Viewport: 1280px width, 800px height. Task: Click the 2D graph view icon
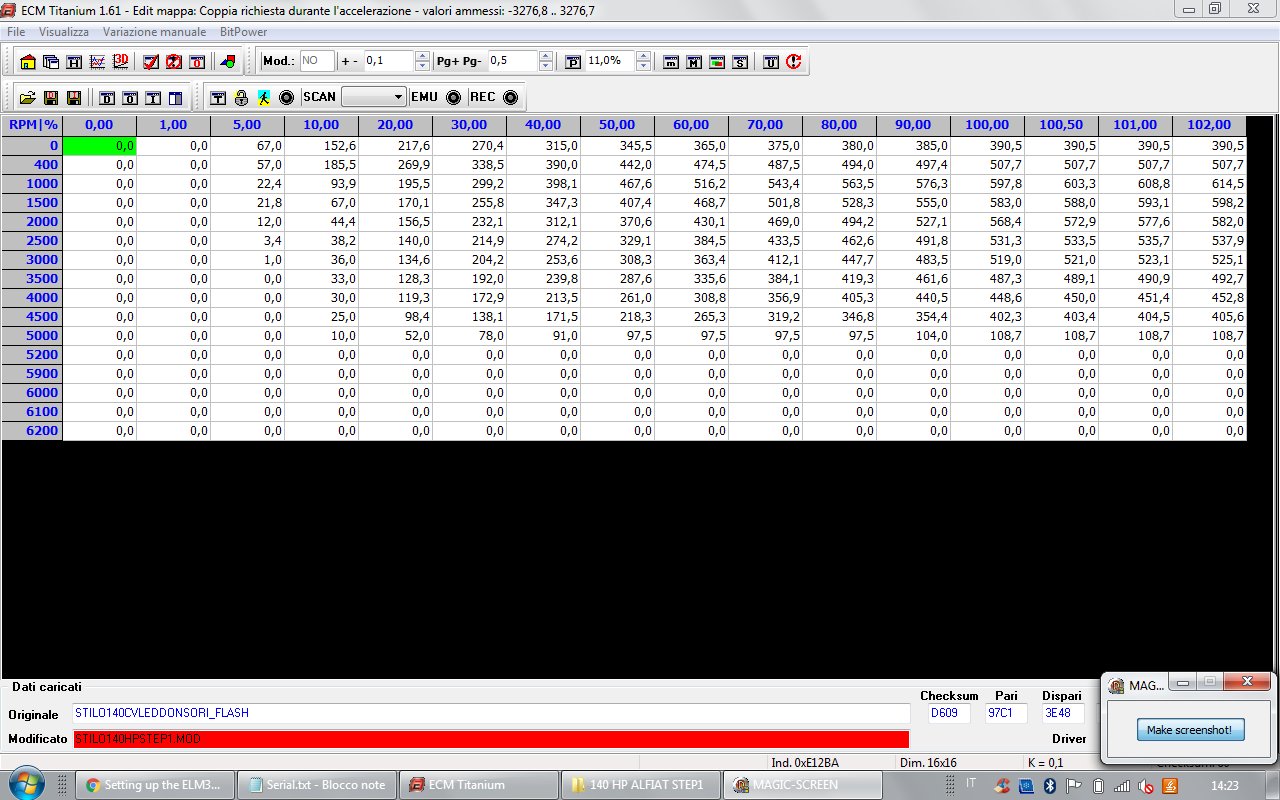point(98,62)
